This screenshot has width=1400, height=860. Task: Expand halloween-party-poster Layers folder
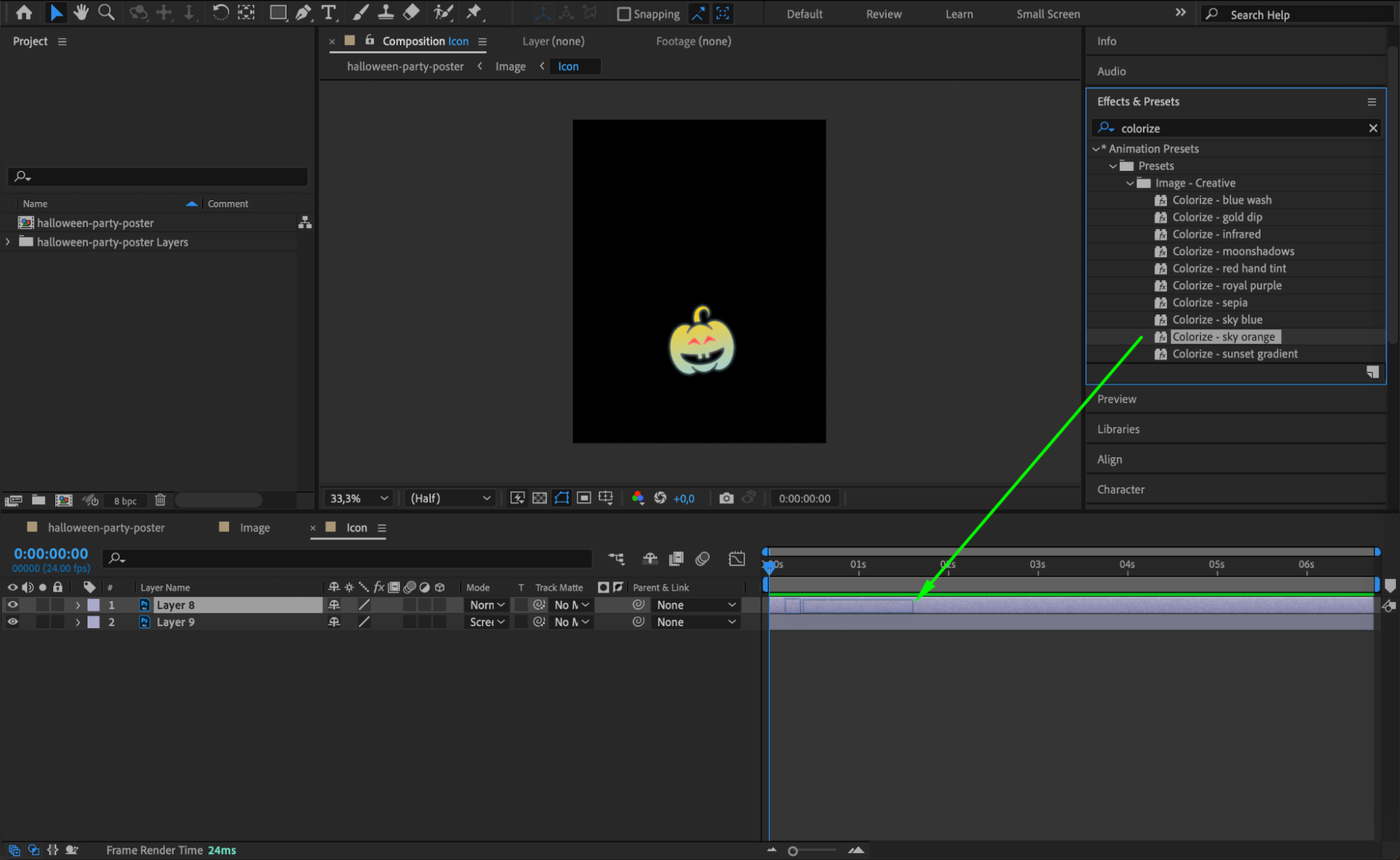click(x=8, y=242)
